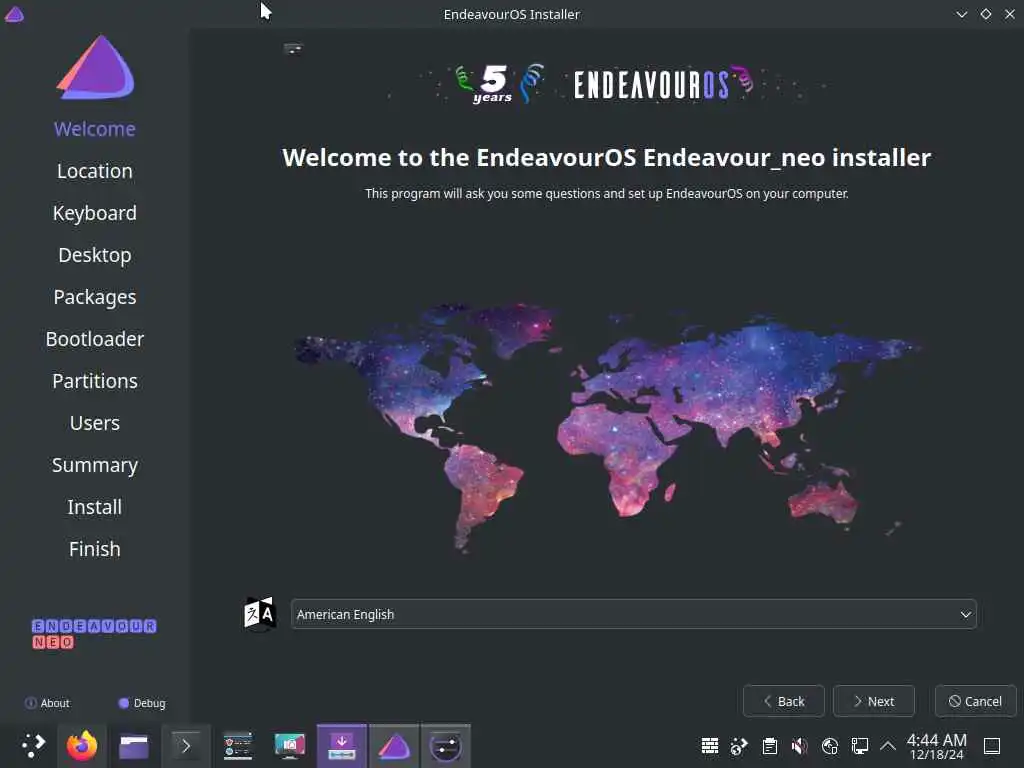Click the world map image
Image resolution: width=1024 pixels, height=768 pixels.
[x=607, y=428]
